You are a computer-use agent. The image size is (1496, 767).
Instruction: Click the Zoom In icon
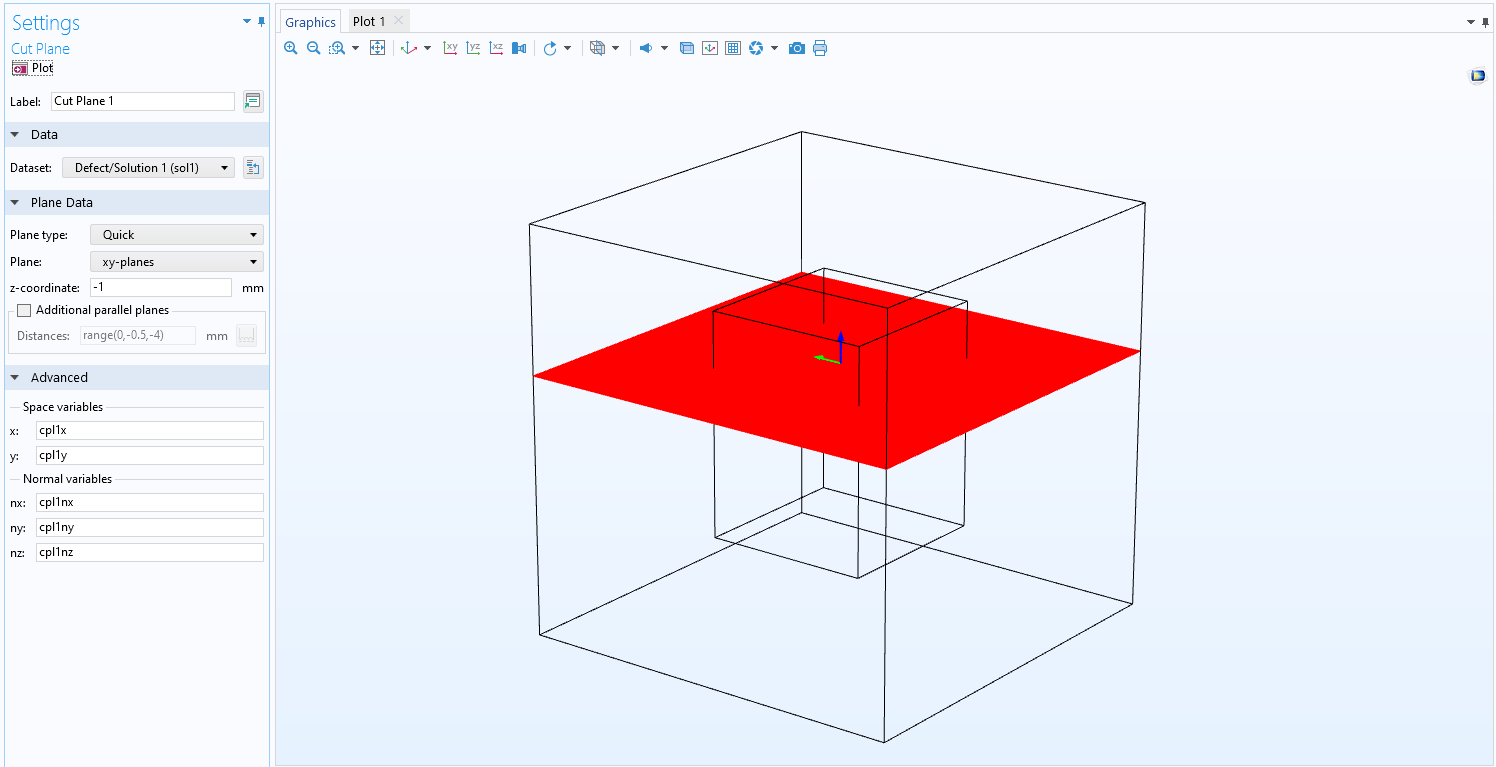point(291,48)
